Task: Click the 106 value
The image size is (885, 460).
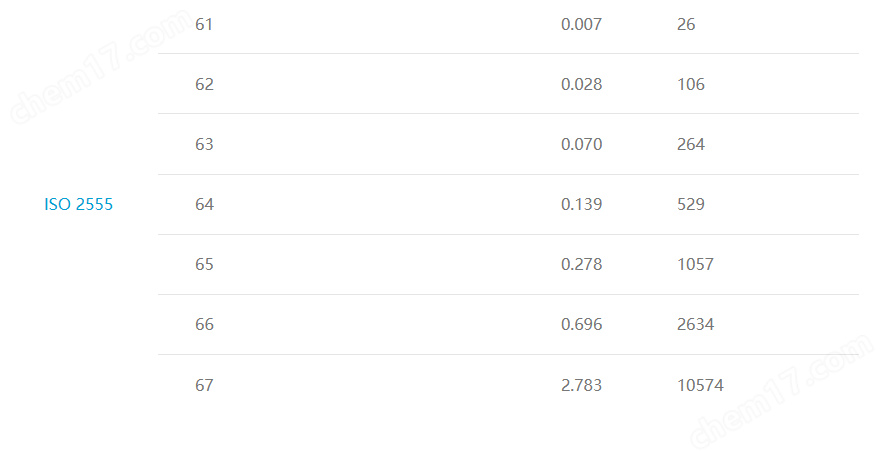Action: pyautogui.click(x=691, y=84)
